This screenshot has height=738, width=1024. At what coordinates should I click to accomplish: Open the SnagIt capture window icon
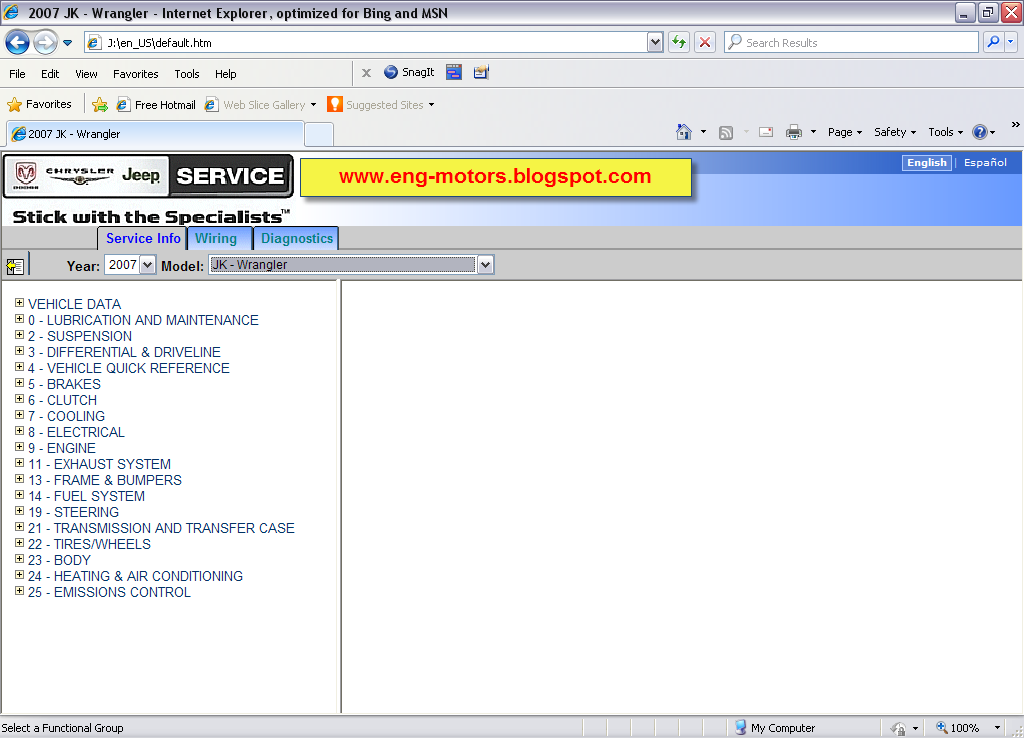454,72
